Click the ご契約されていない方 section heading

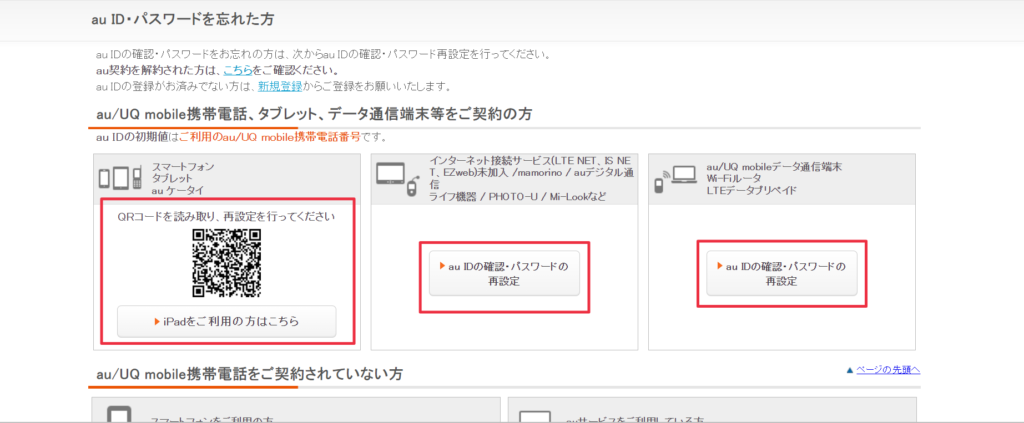pos(249,374)
